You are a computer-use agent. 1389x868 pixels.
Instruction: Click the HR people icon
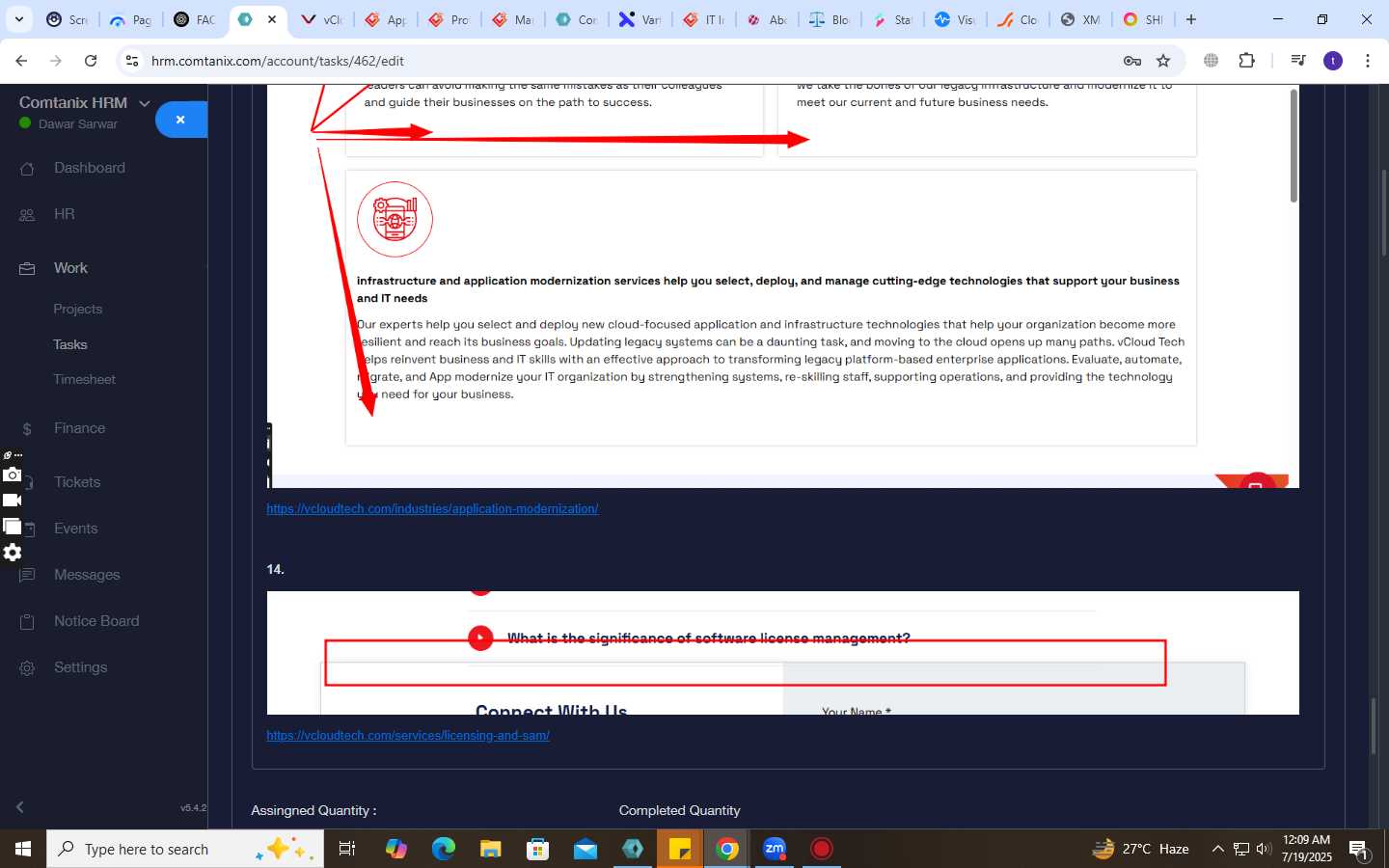[27, 215]
